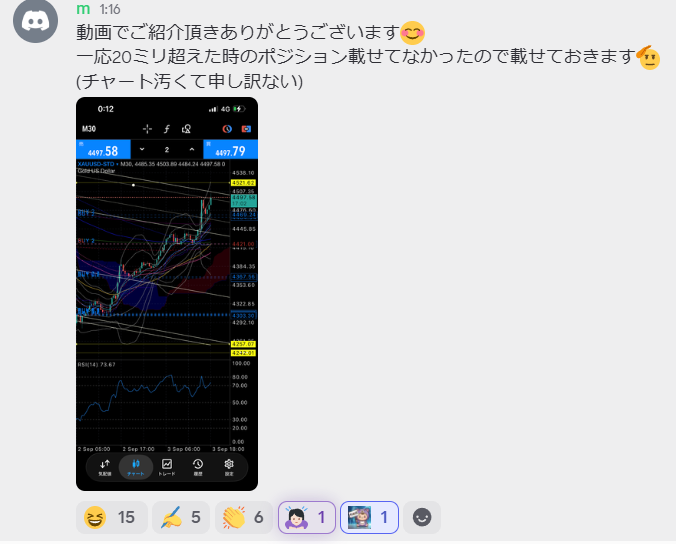Screen dimensions: 676x544
Task: Open the attached trading chart screenshot
Action: [167, 294]
